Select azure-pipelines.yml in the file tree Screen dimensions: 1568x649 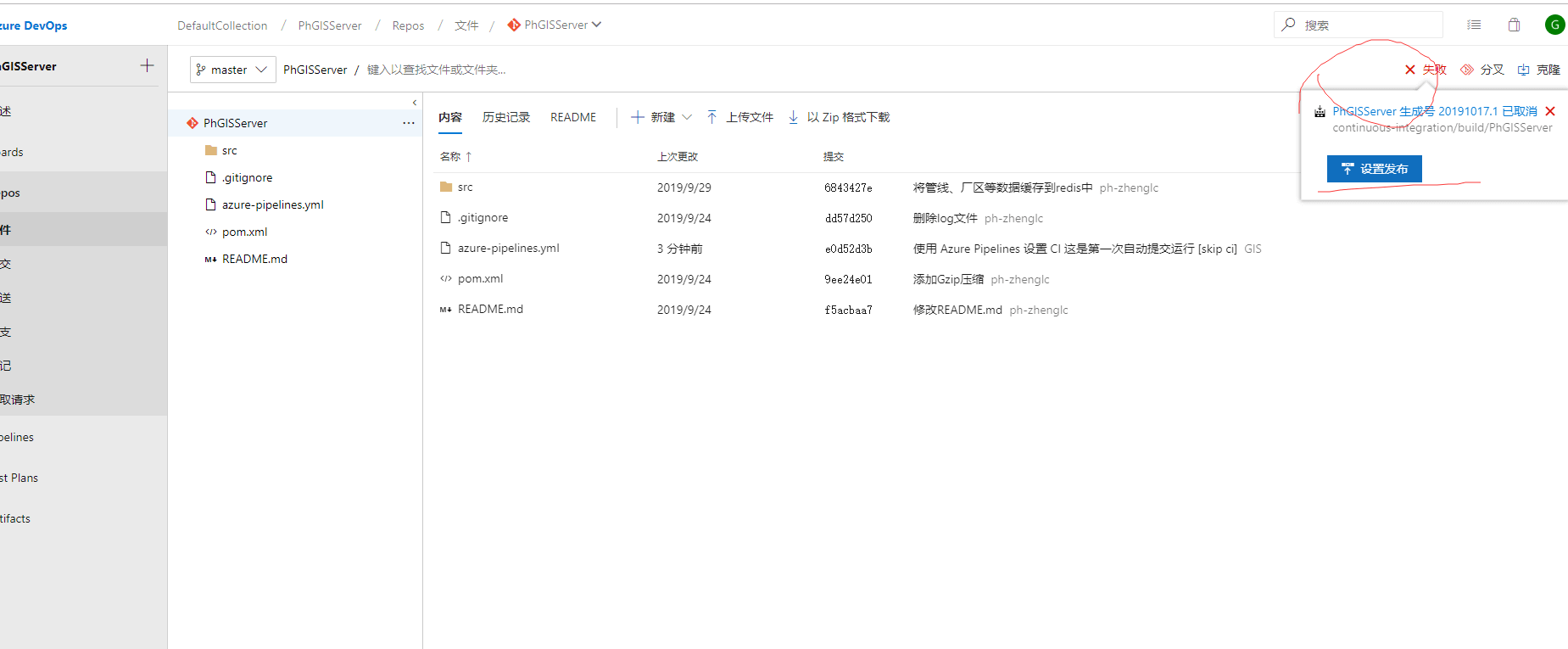click(x=272, y=204)
